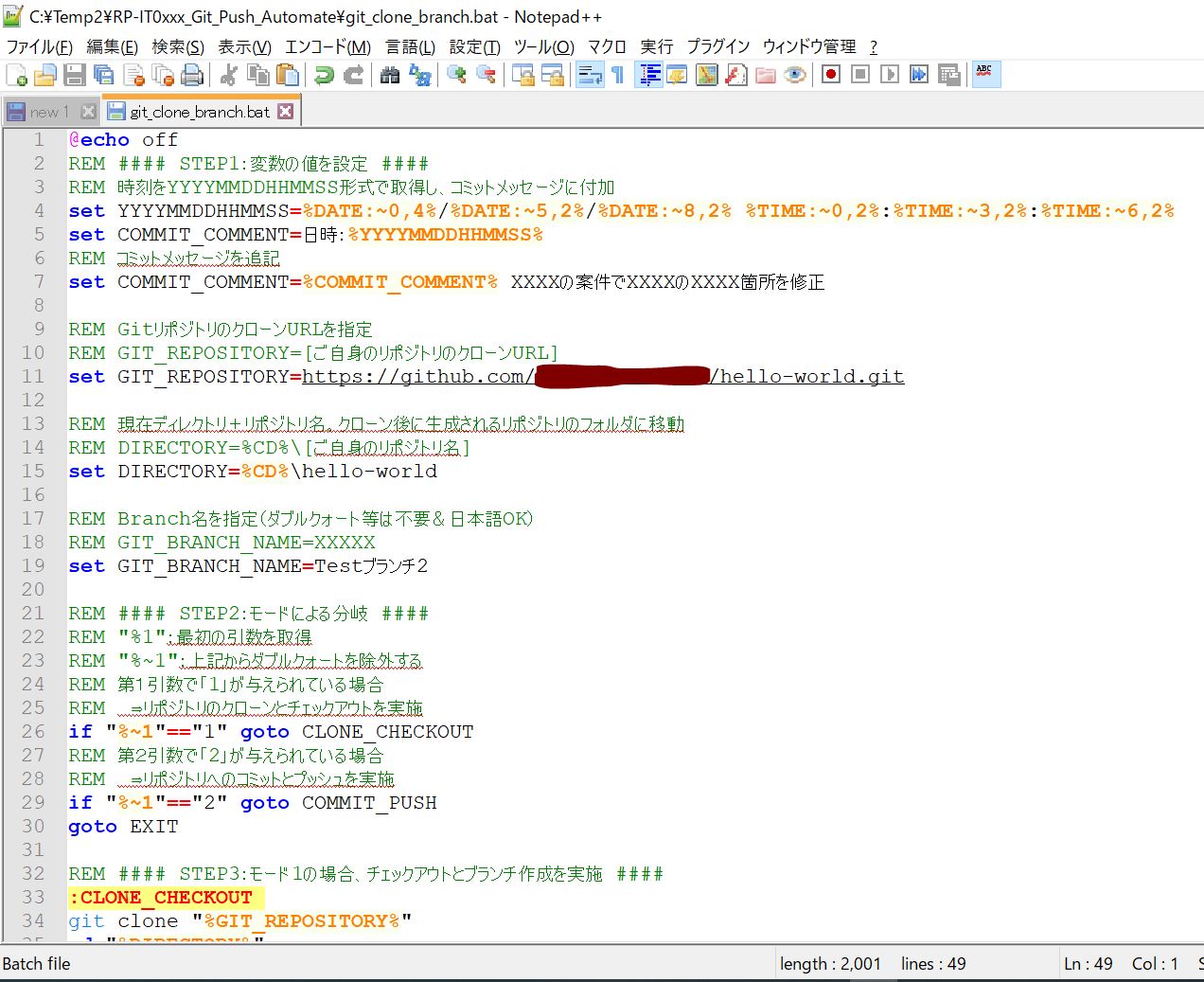Toggle show all characters pilcrow icon
The width and height of the screenshot is (1204, 982).
pyautogui.click(x=618, y=75)
